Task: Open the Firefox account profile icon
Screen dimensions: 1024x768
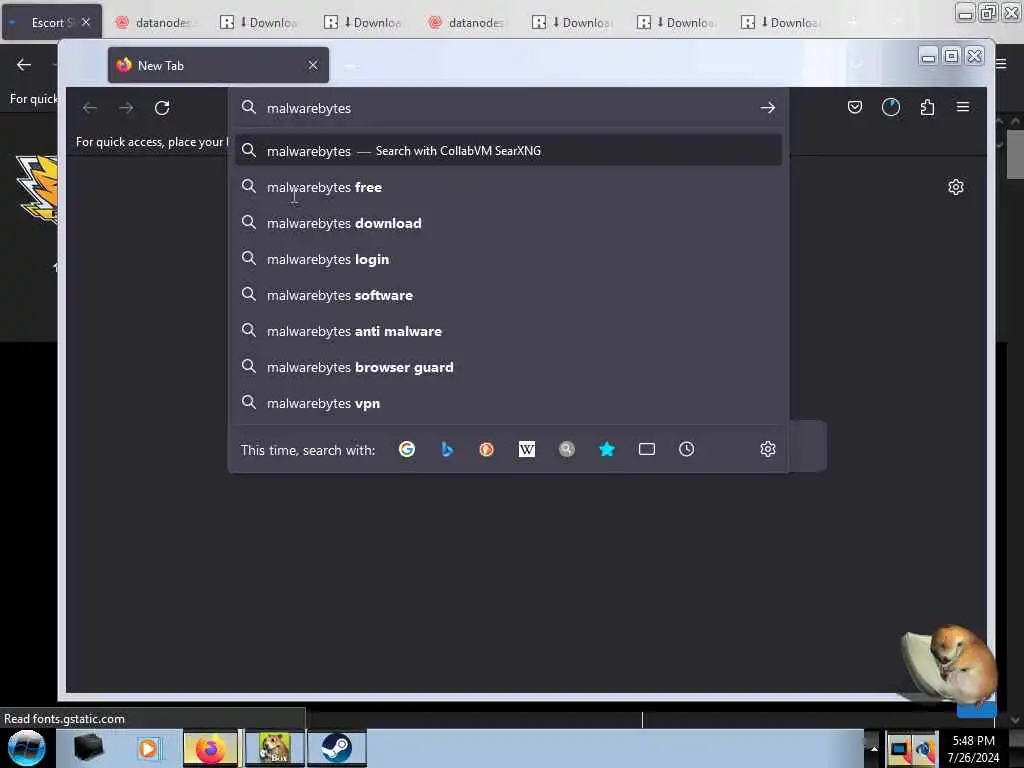Action: pyautogui.click(x=891, y=107)
